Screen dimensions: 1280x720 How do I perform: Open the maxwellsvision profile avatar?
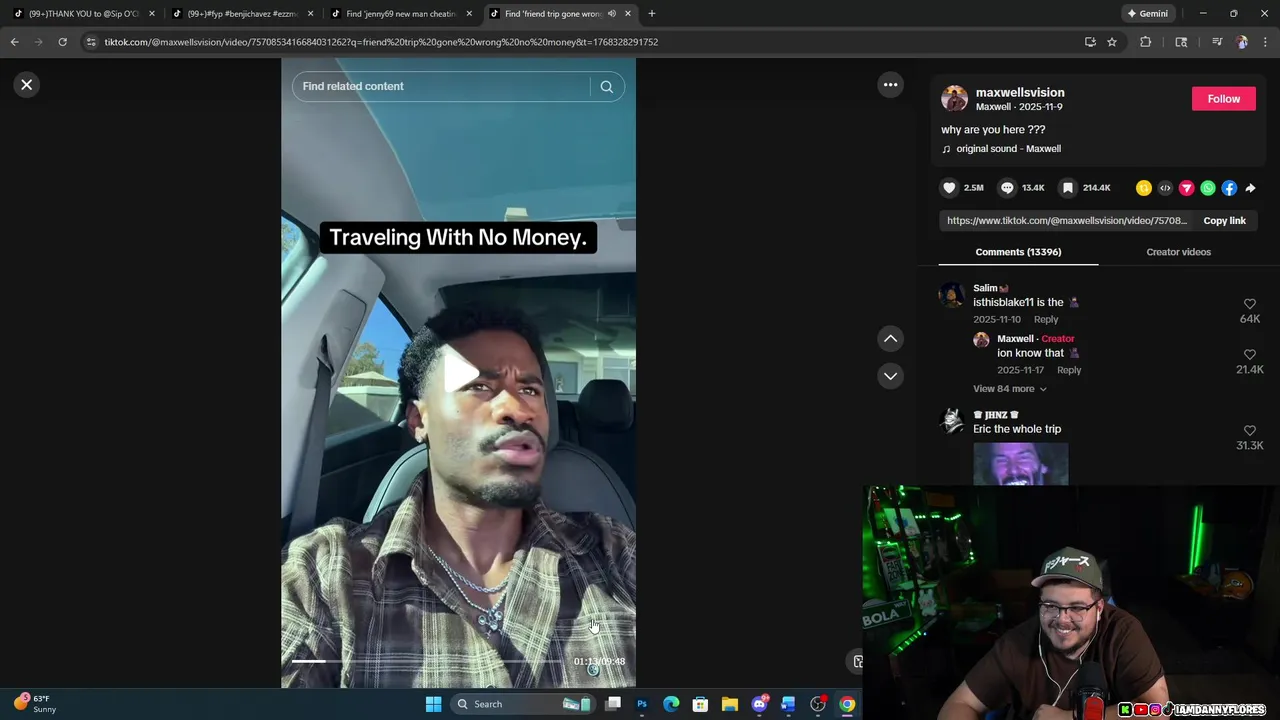955,99
